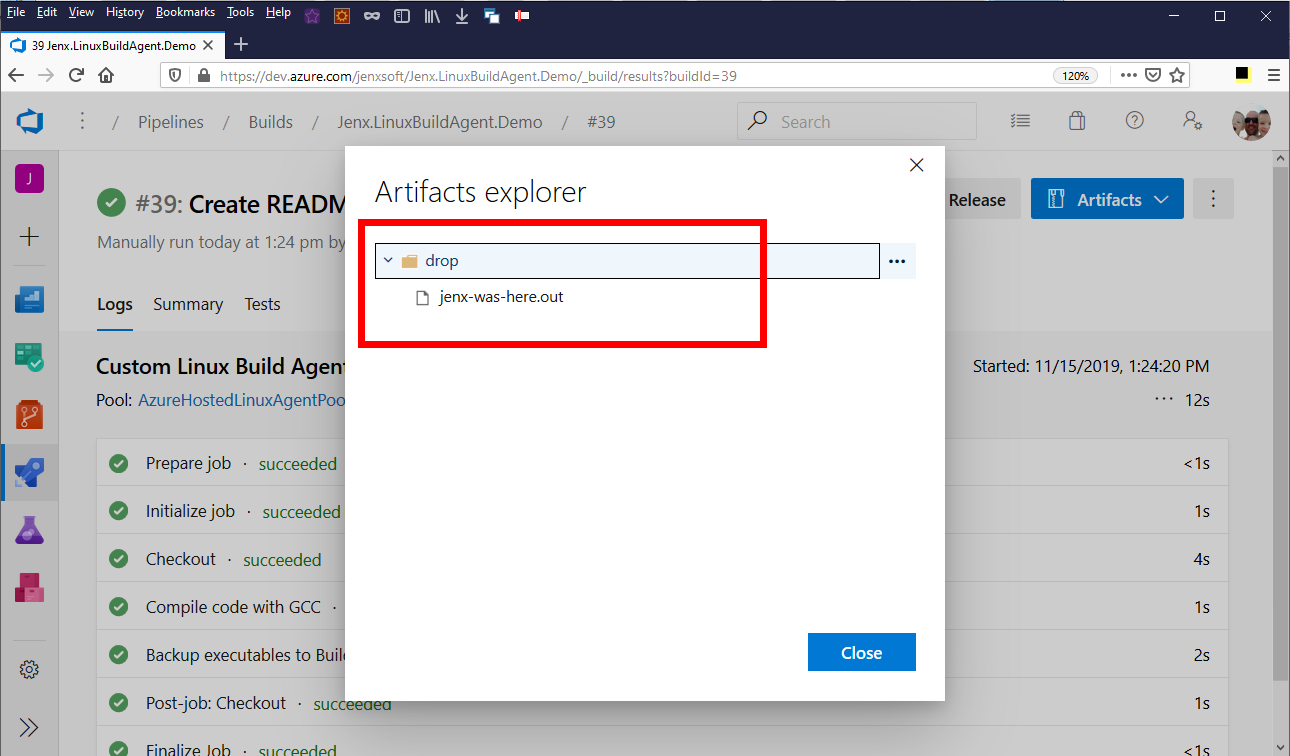Open more options for drop folder
1290x756 pixels.
[x=897, y=261]
